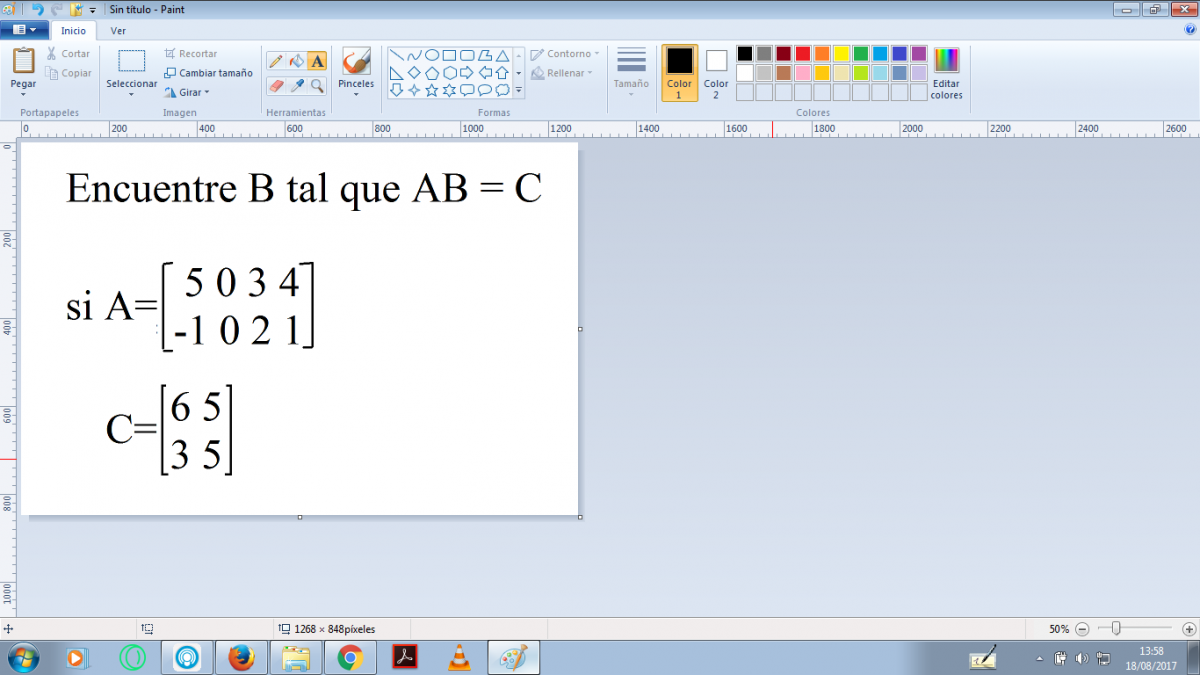Open Editar colores dialog
The width and height of the screenshot is (1200, 675).
(946, 73)
